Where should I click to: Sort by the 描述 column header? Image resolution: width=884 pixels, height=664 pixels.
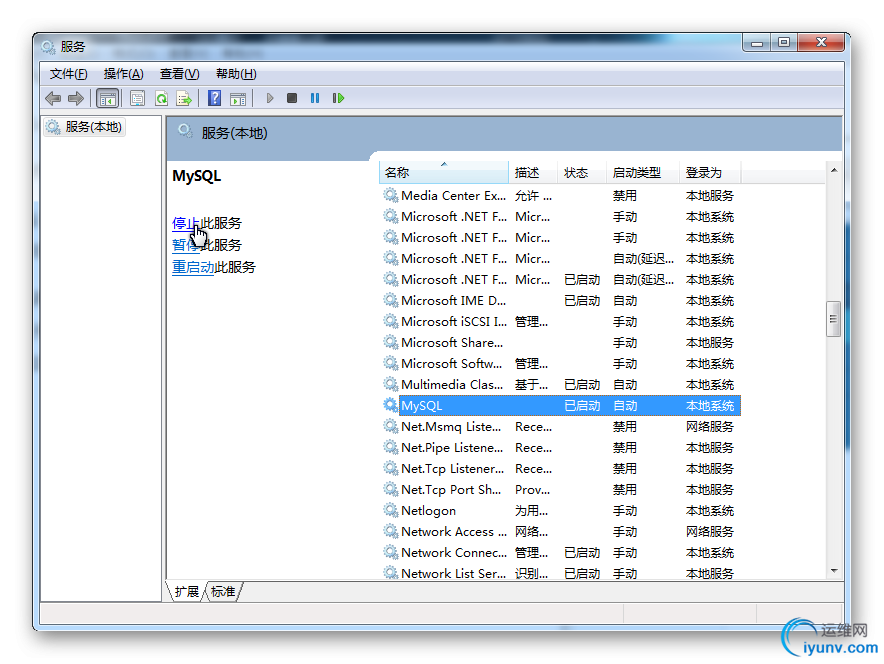533,172
